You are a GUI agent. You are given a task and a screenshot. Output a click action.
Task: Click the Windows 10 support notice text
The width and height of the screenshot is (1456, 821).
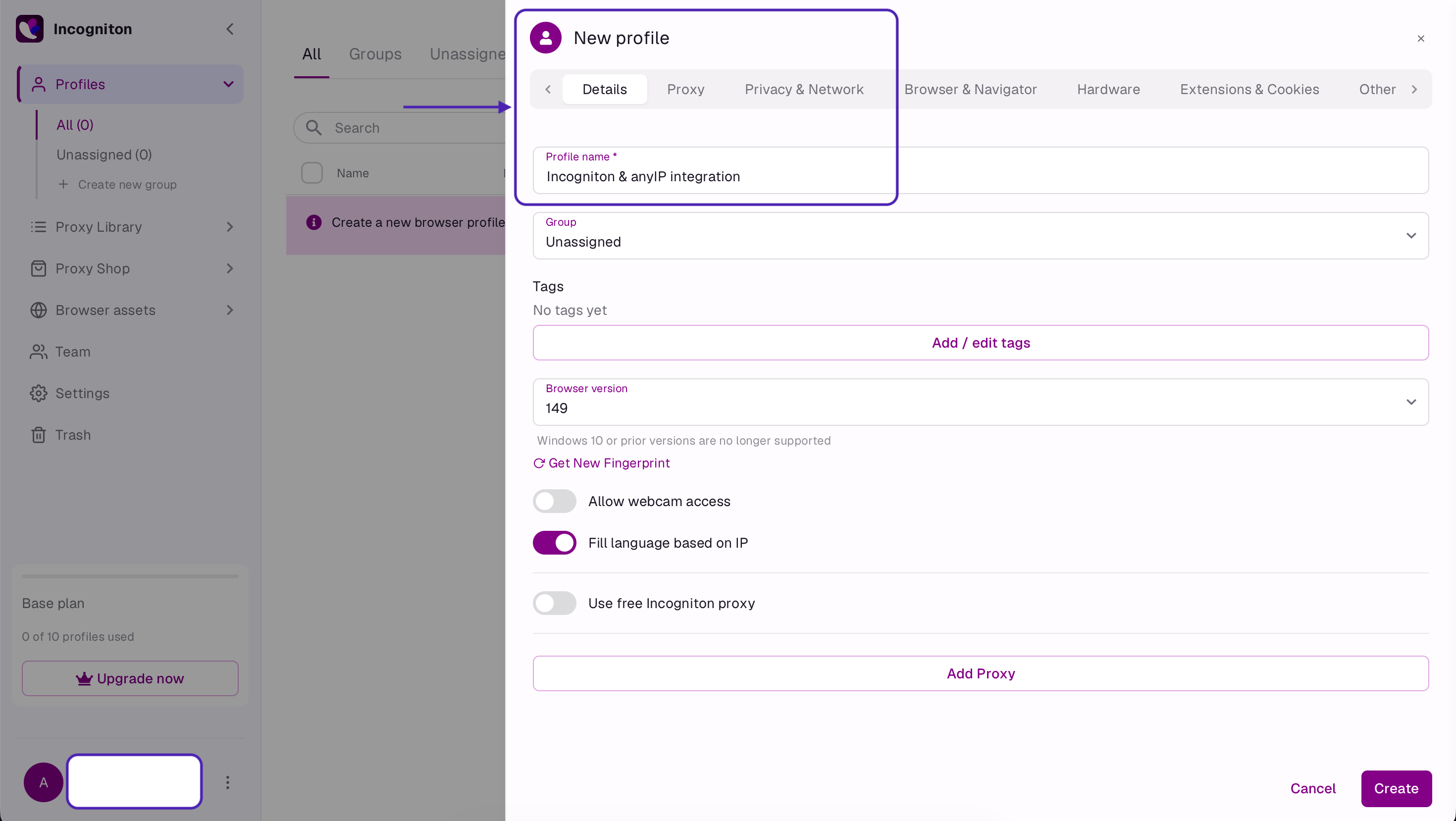pyautogui.click(x=684, y=441)
